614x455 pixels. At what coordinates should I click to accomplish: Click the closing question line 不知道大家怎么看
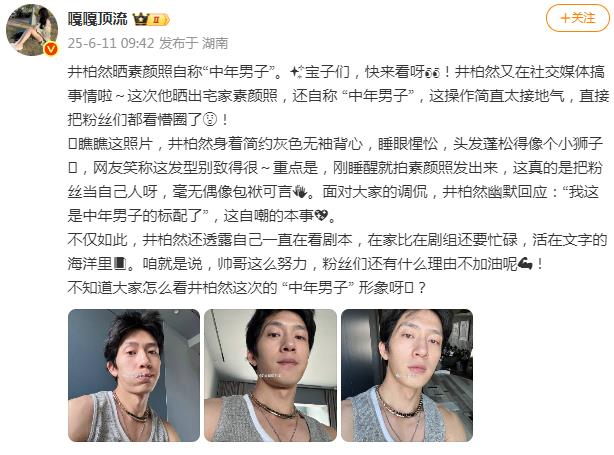(246, 288)
